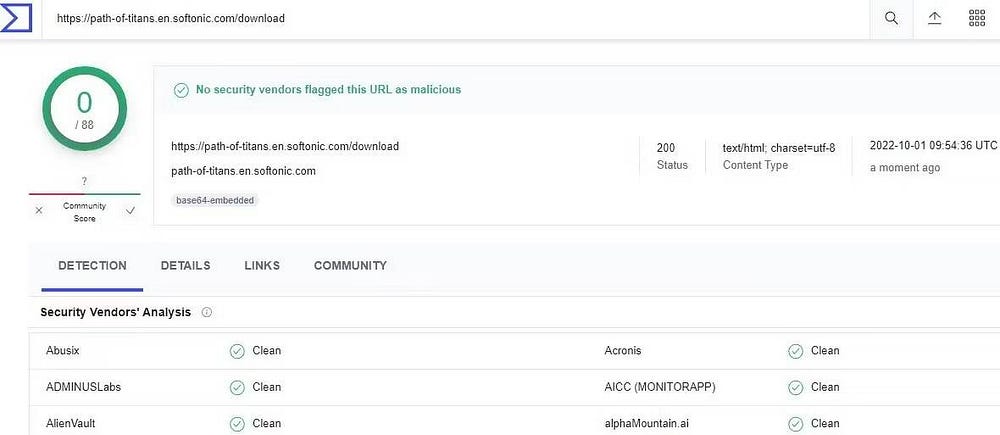Click the URL search input field
The width and height of the screenshot is (1000, 435).
(x=450, y=18)
